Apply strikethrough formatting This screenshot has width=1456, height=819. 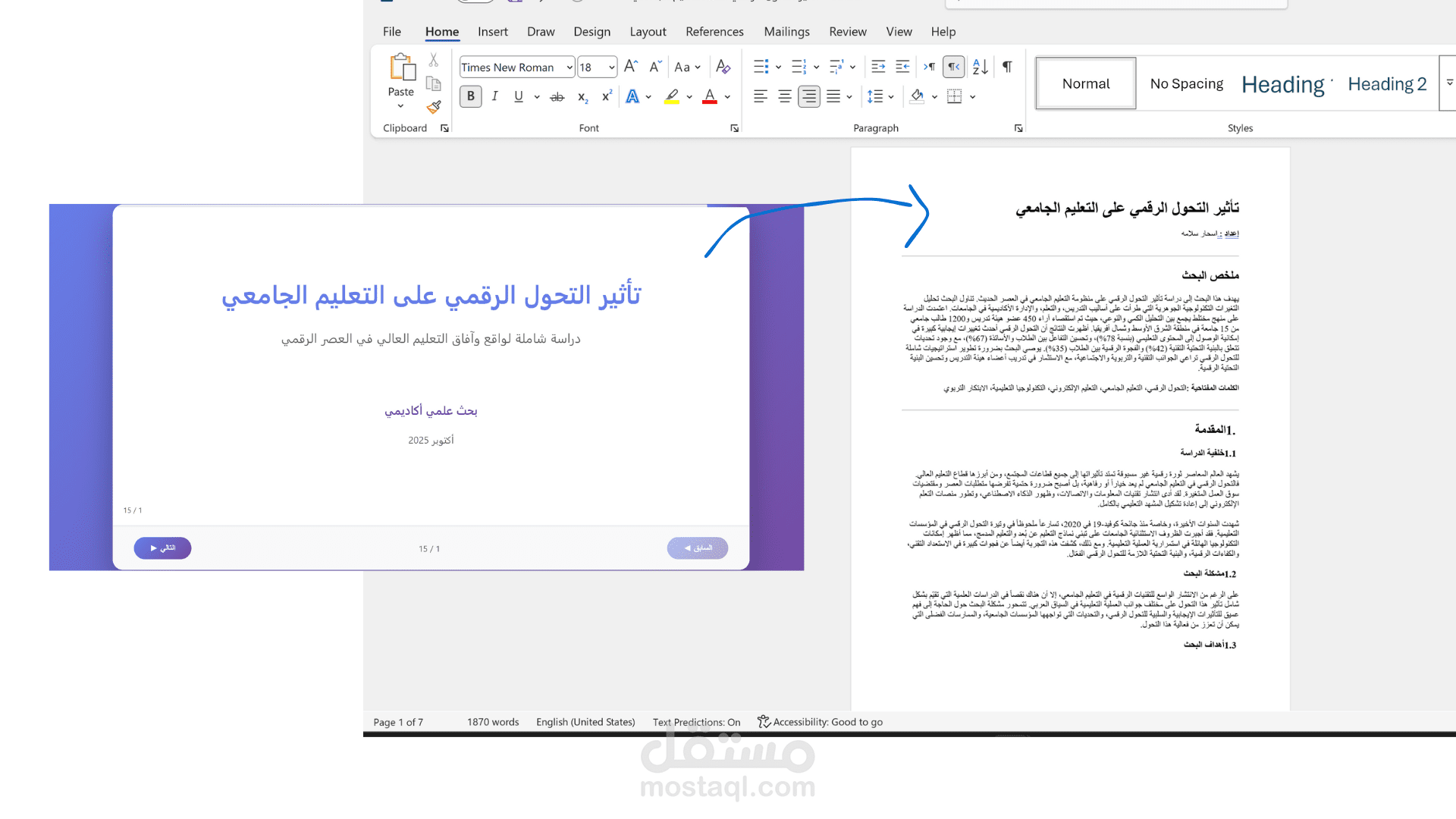[x=557, y=97]
